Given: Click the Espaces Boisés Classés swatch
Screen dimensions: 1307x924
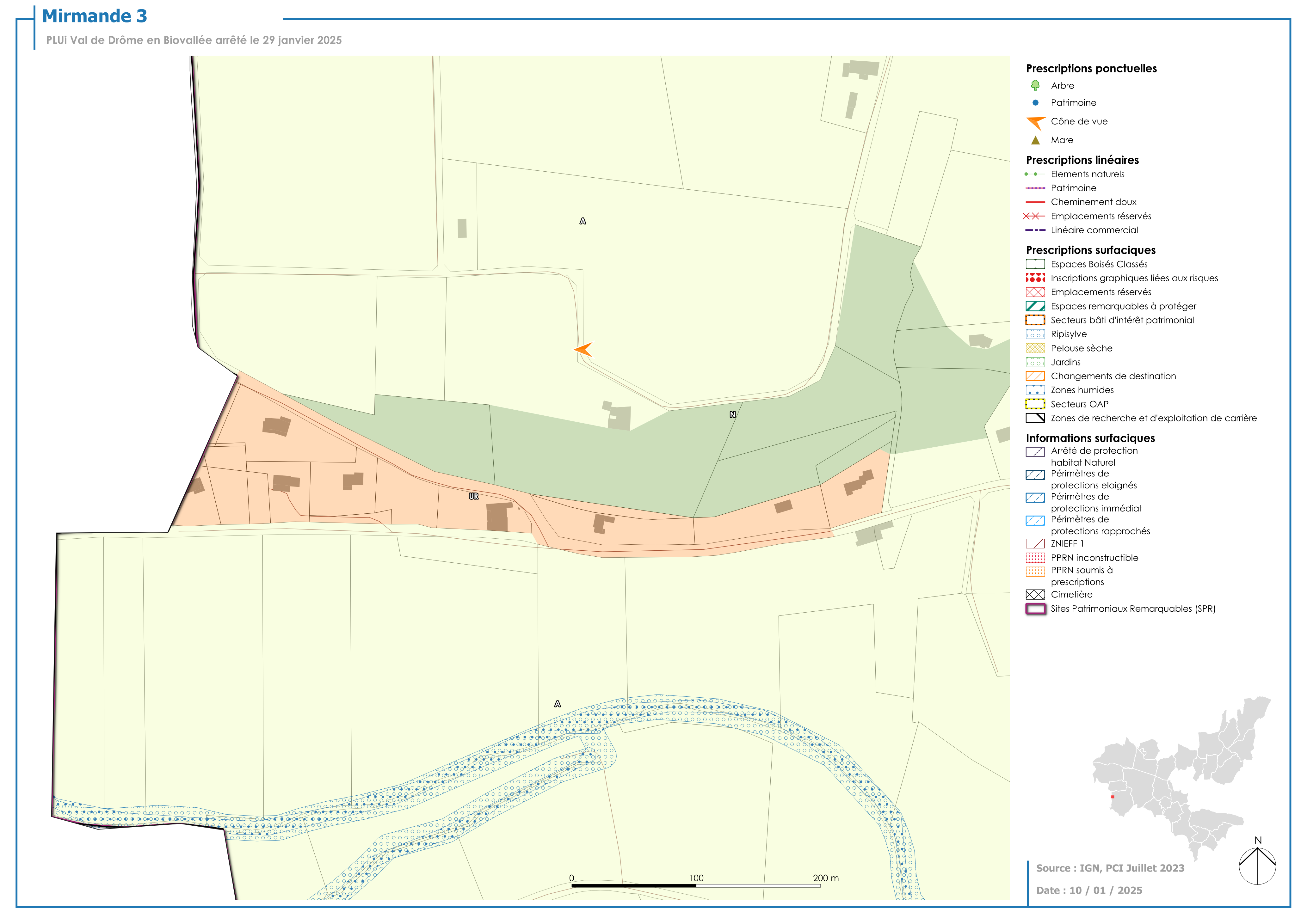Looking at the screenshot, I should [x=1035, y=264].
